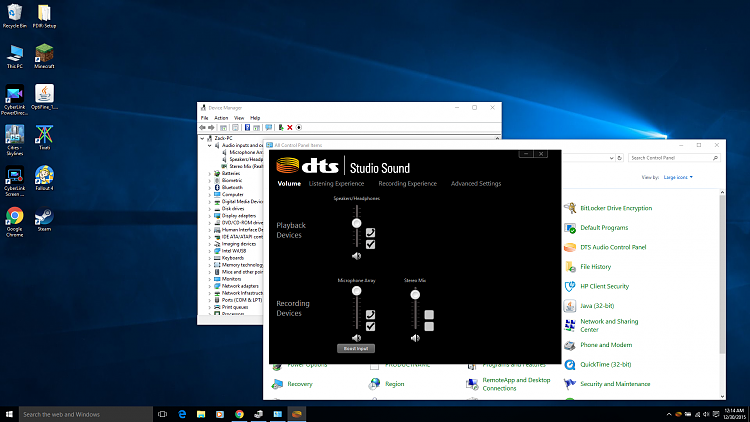This screenshot has height=422, width=750.
Task: Open the Recording Experience tab
Action: (x=408, y=184)
